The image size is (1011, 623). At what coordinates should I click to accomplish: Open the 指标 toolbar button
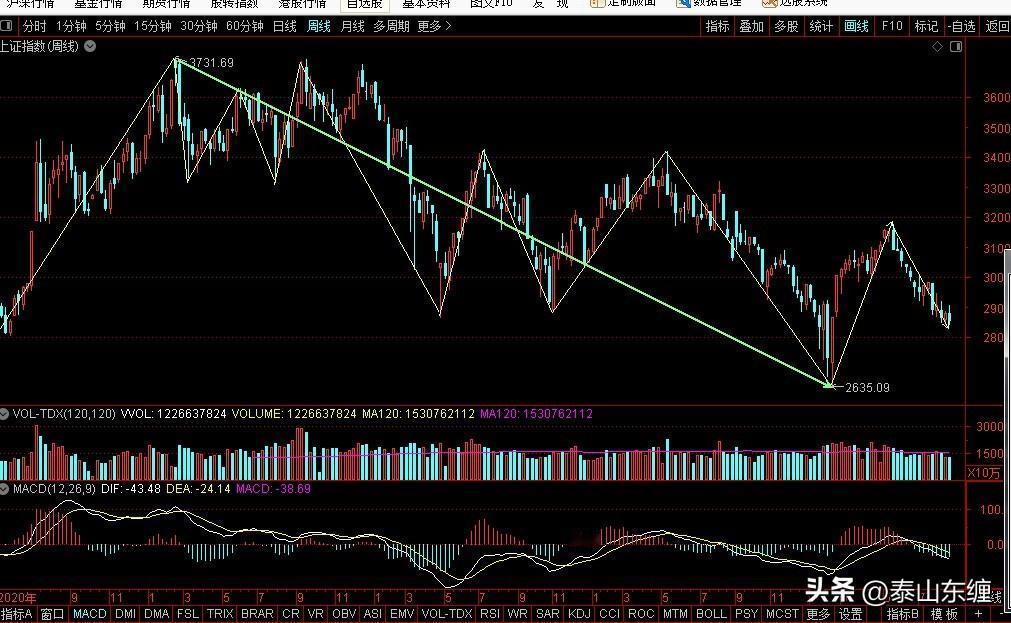click(x=717, y=26)
